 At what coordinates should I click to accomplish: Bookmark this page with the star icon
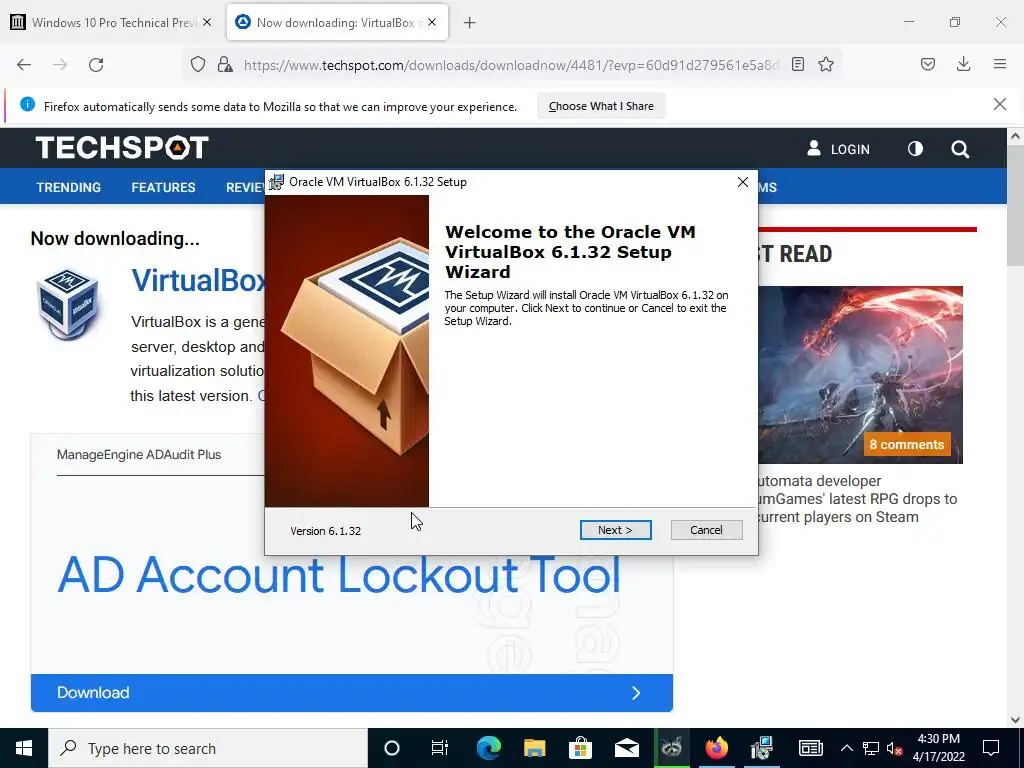pos(825,64)
